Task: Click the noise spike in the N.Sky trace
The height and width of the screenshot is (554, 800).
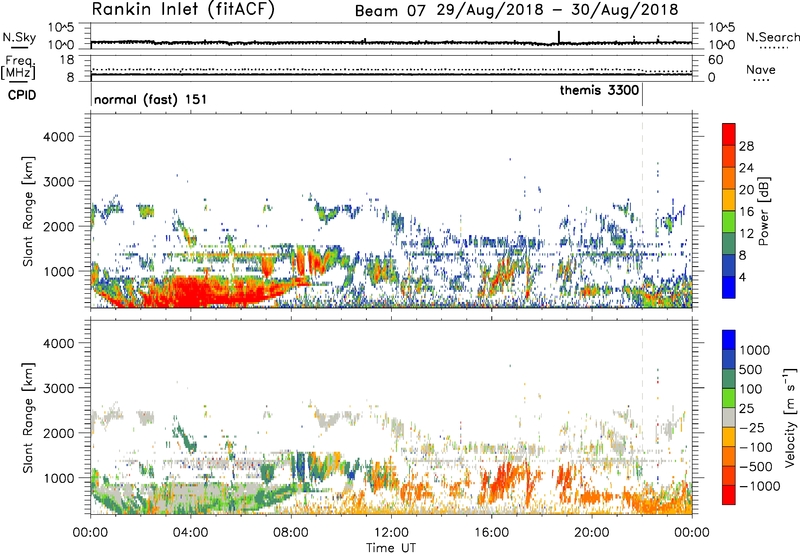Action: (559, 37)
